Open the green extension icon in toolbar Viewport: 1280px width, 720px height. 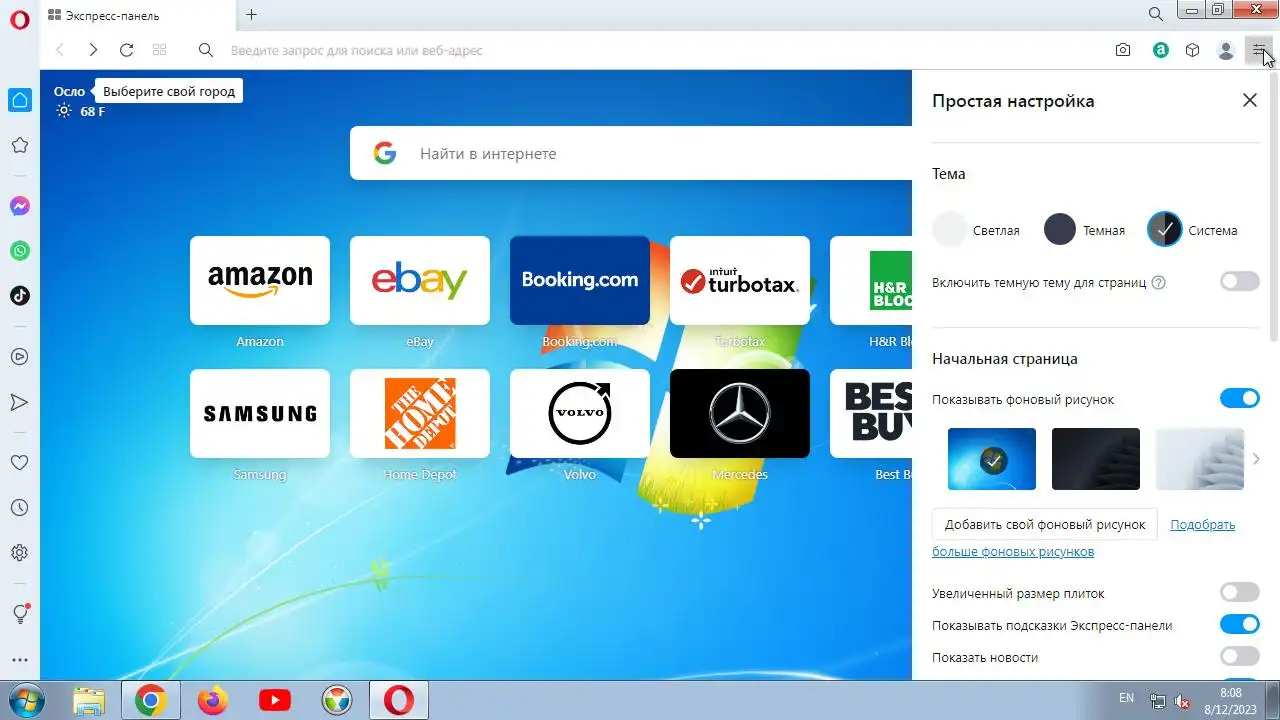1160,50
